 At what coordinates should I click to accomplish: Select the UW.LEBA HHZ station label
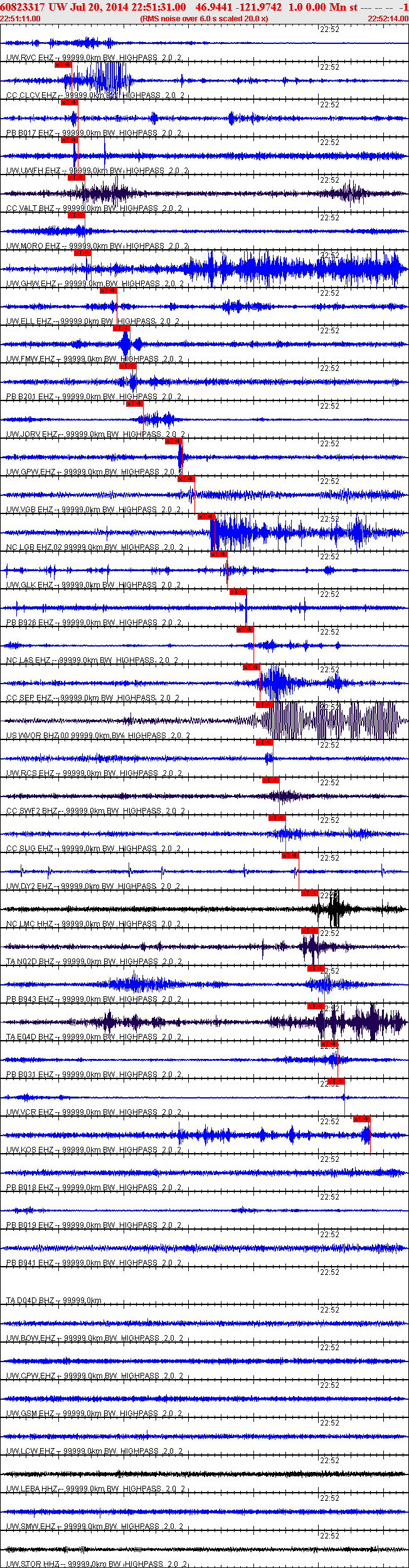tap(32, 1489)
